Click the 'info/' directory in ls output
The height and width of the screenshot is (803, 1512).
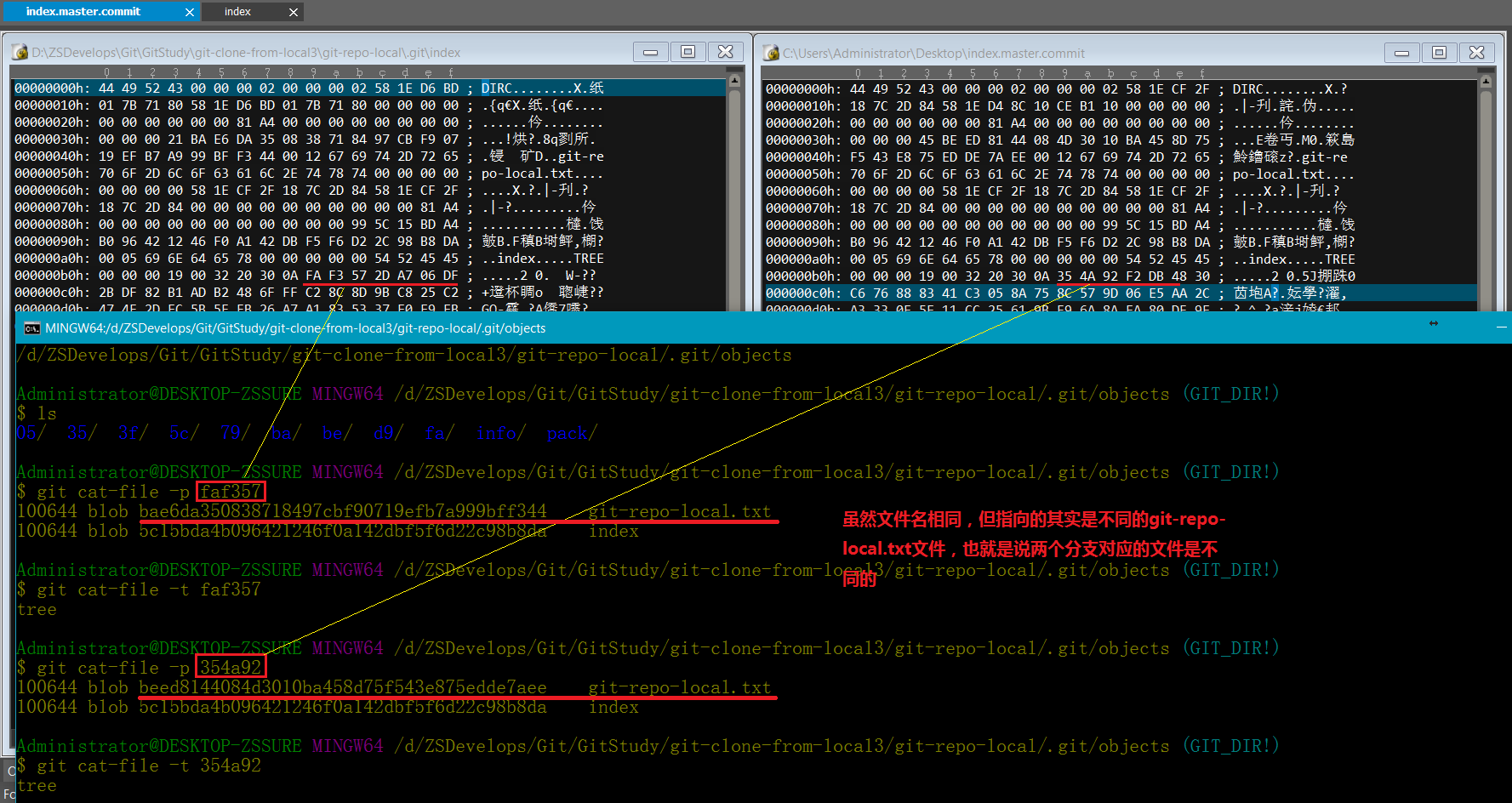[501, 433]
